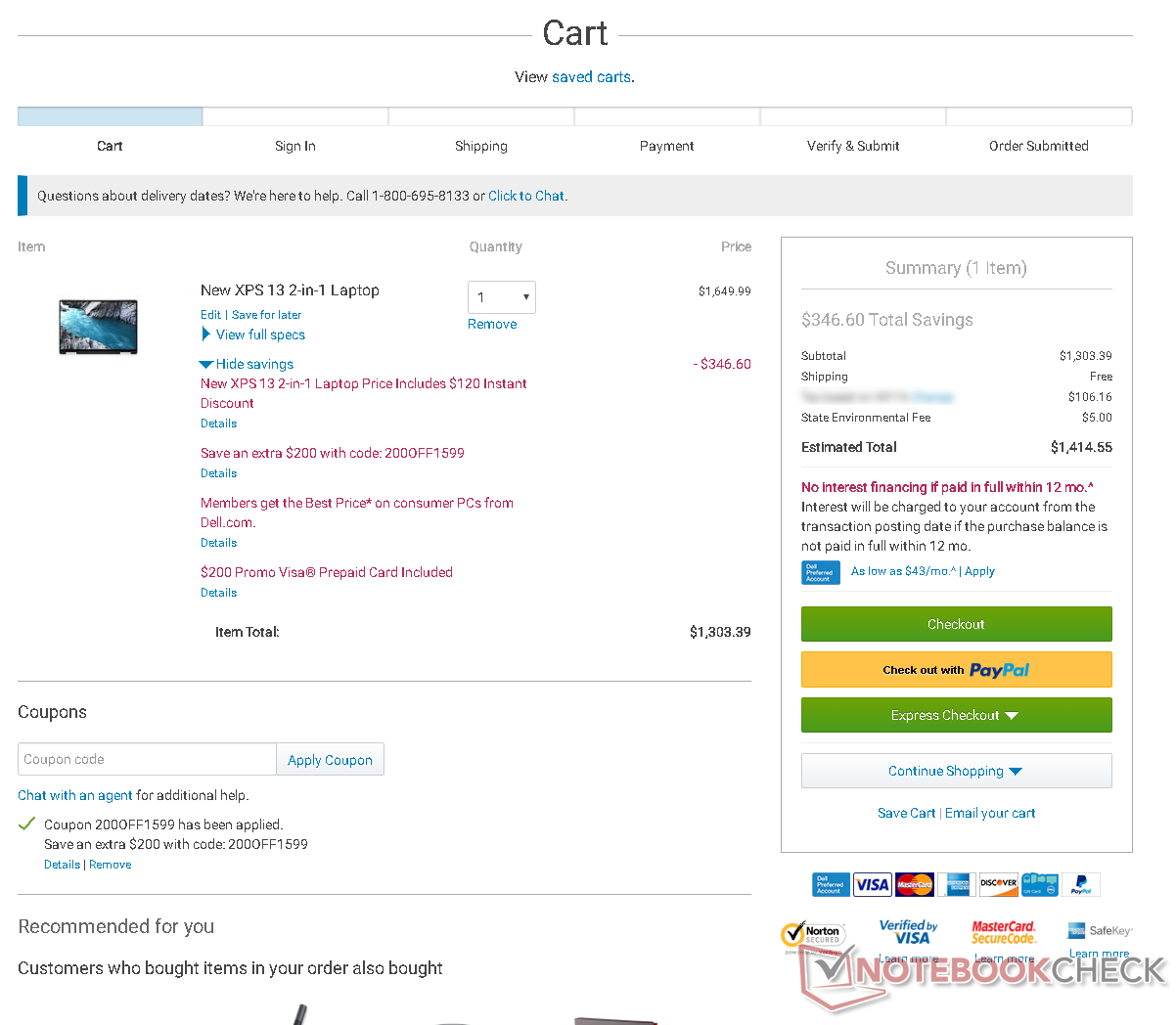Go to the Shipping step tab
Screen dimensions: 1176x1025
click(480, 146)
